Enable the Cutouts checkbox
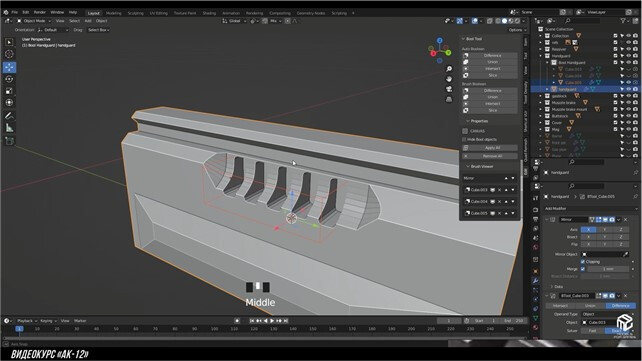 (465, 131)
